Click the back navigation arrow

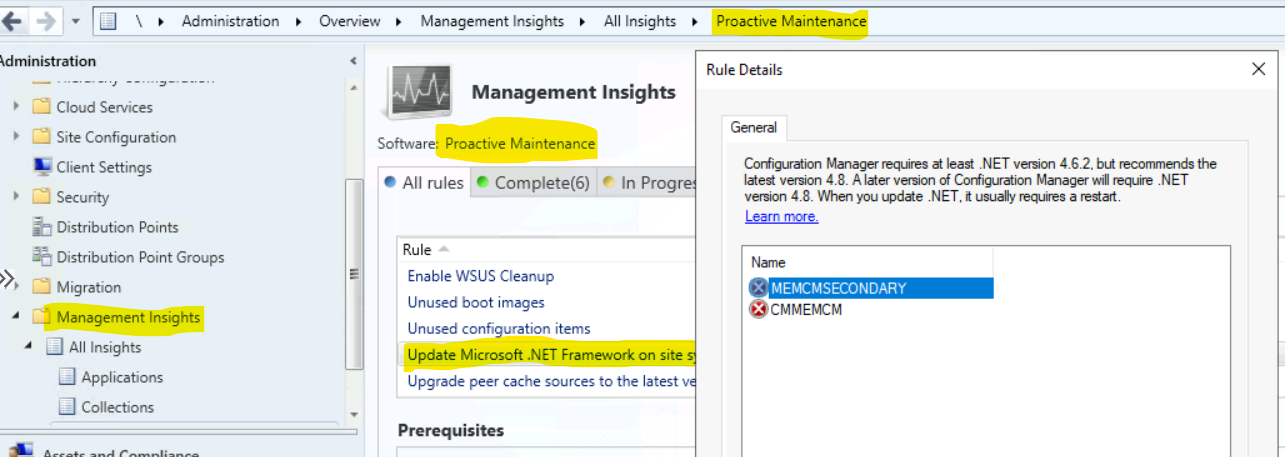tap(12, 21)
